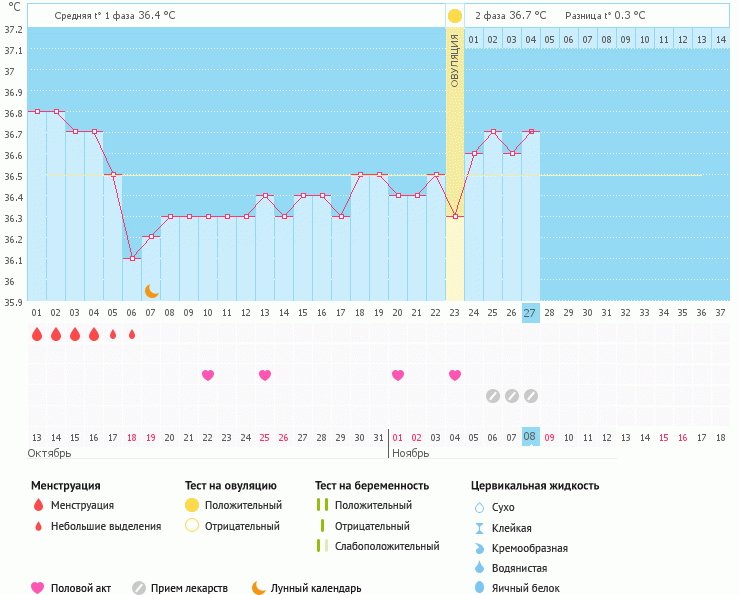
Task: Click the gray medication icon under day 27
Action: pos(530,396)
